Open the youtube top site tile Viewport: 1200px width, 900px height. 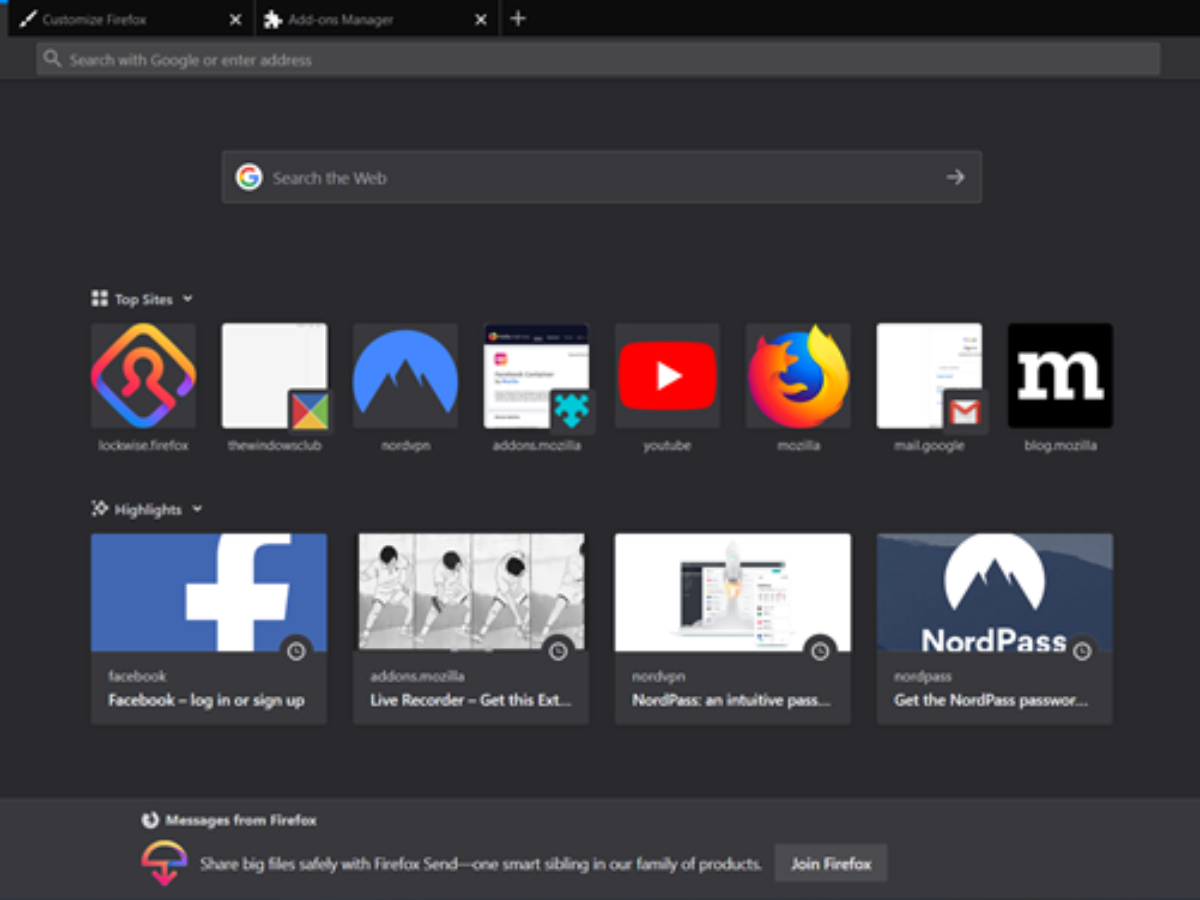[x=667, y=376]
